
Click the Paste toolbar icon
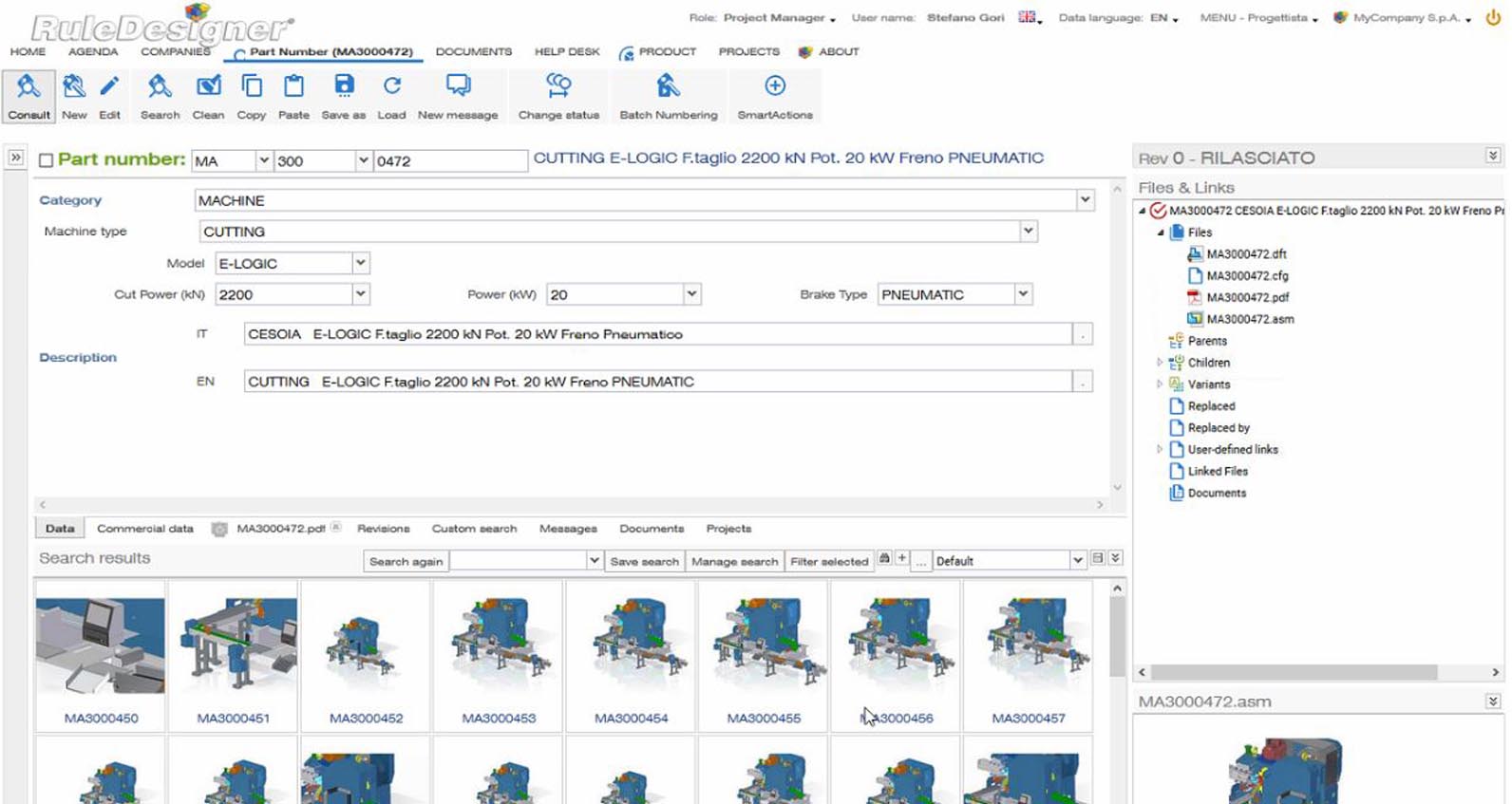pyautogui.click(x=293, y=96)
